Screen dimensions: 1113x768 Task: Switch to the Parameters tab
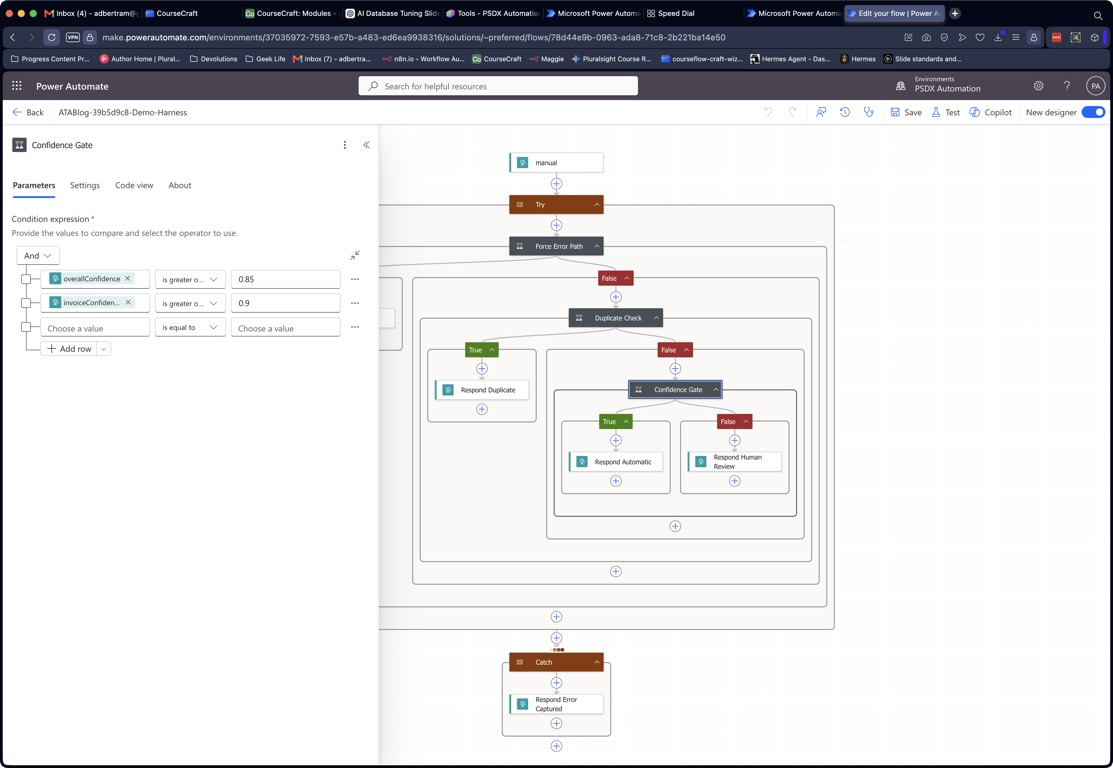(34, 185)
